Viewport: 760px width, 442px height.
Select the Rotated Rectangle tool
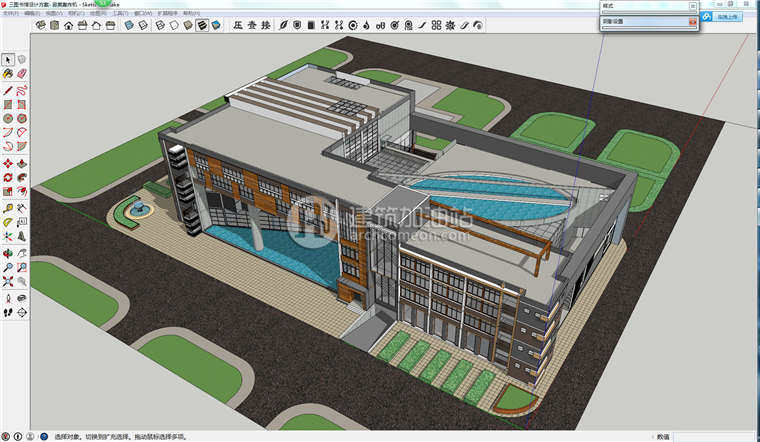21,105
